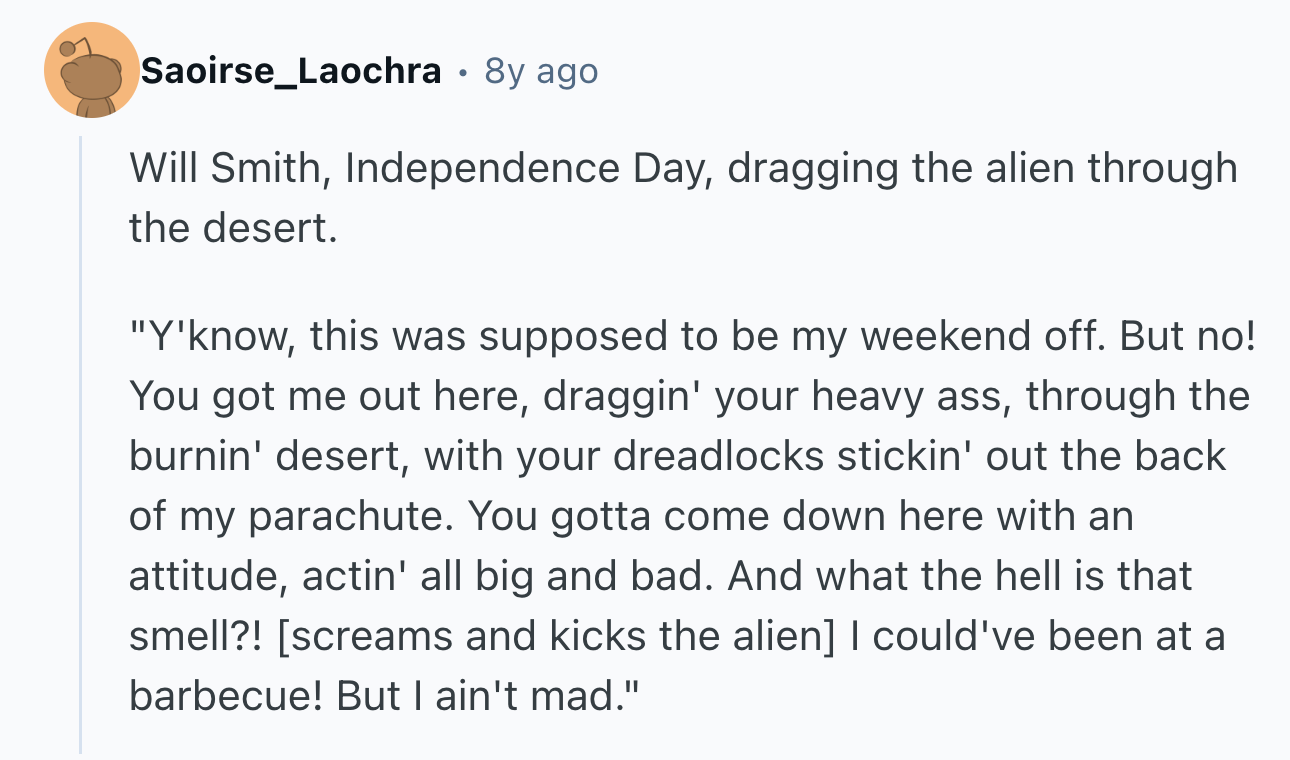Viewport: 1290px width, 760px height.
Task: Click the separator dot before "8y ago"
Action: [462, 72]
